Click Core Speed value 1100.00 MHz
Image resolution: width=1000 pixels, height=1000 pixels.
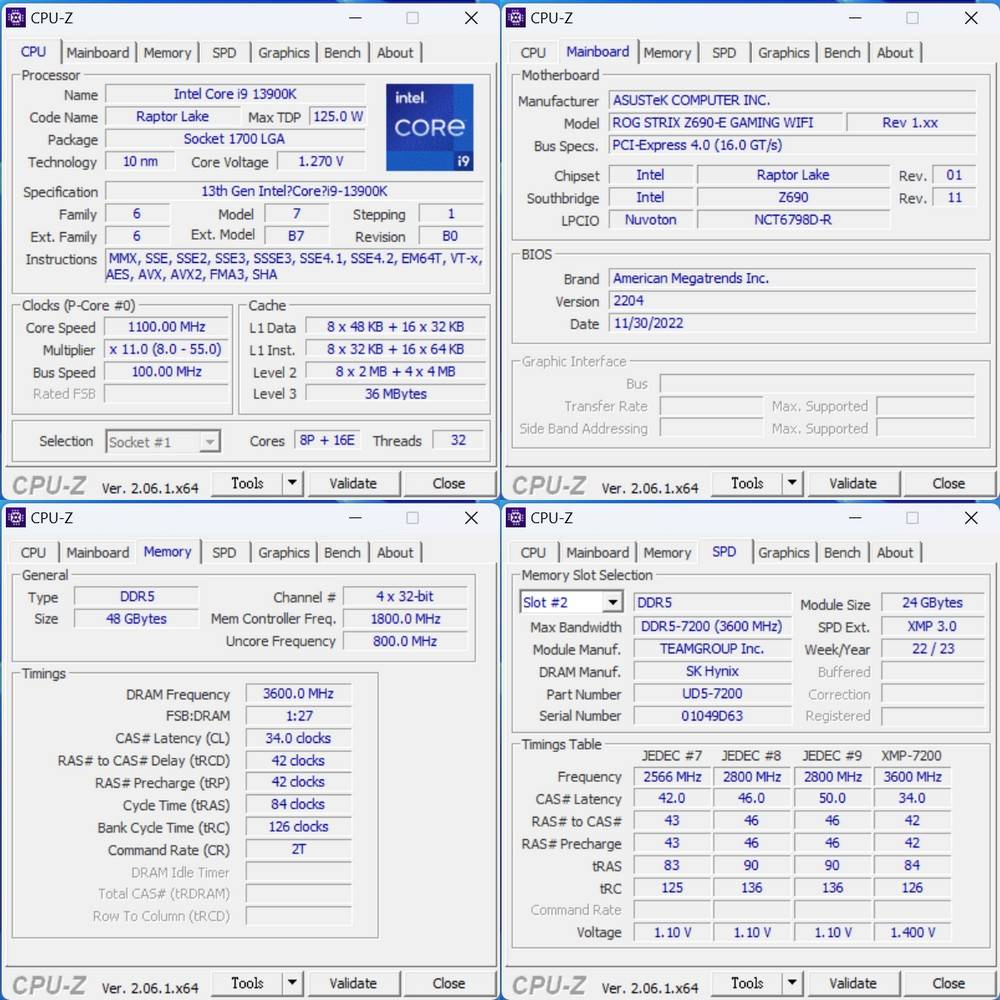(166, 327)
